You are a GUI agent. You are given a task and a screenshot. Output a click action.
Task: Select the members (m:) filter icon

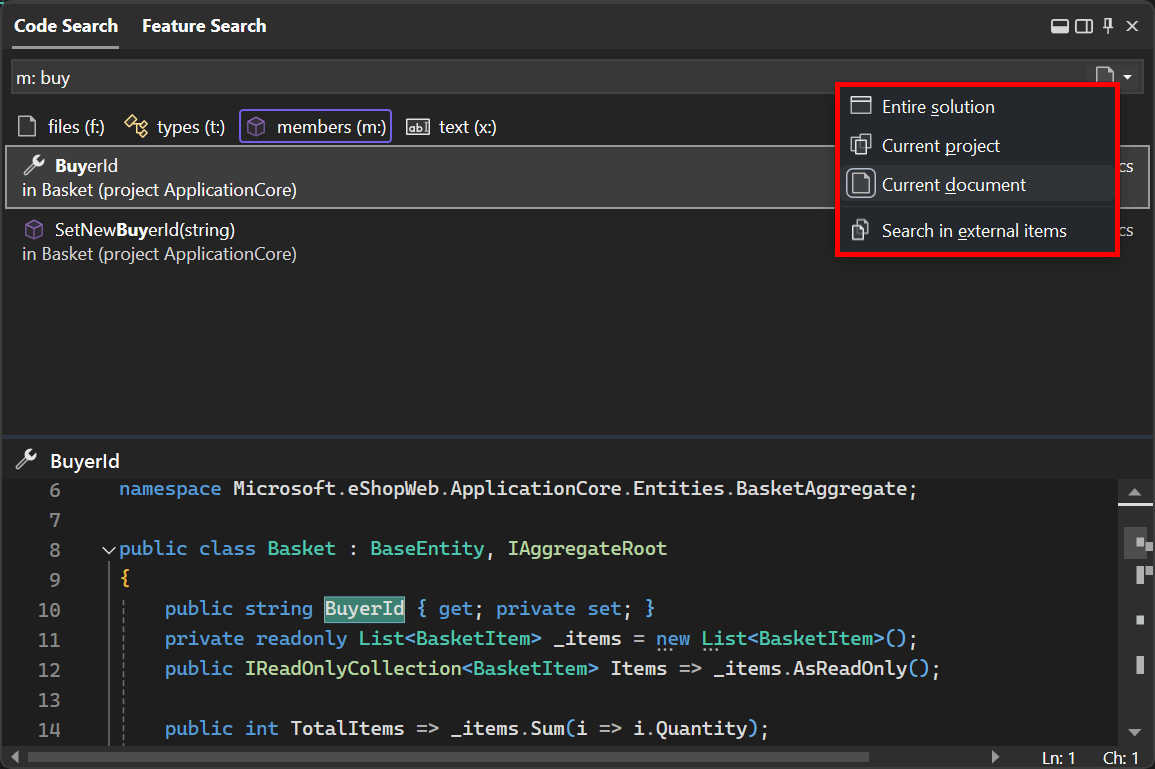click(x=256, y=126)
